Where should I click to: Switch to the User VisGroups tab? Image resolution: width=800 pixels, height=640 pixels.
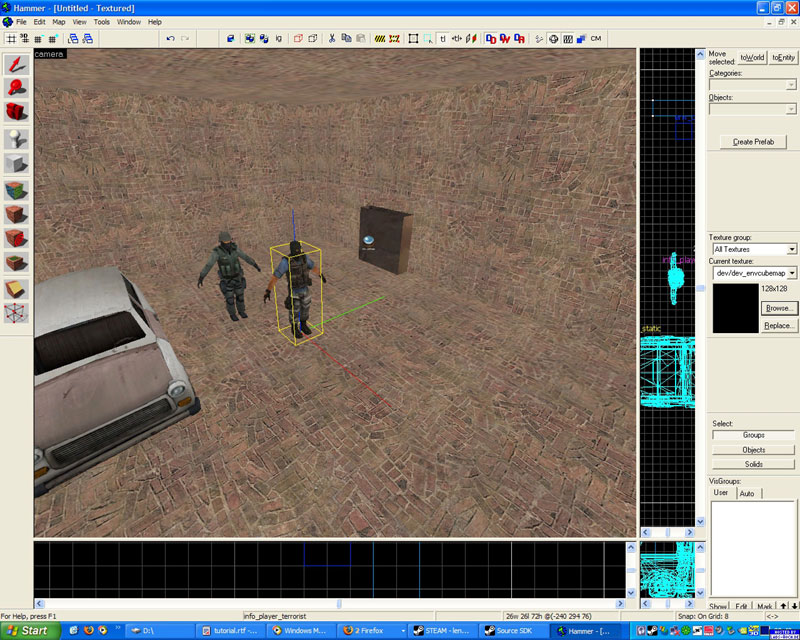[x=721, y=493]
